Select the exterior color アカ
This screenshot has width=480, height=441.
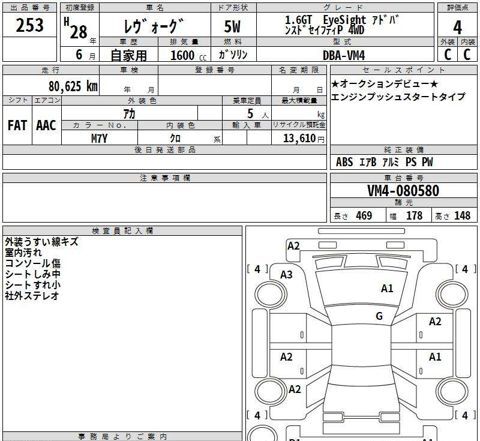pyautogui.click(x=129, y=114)
